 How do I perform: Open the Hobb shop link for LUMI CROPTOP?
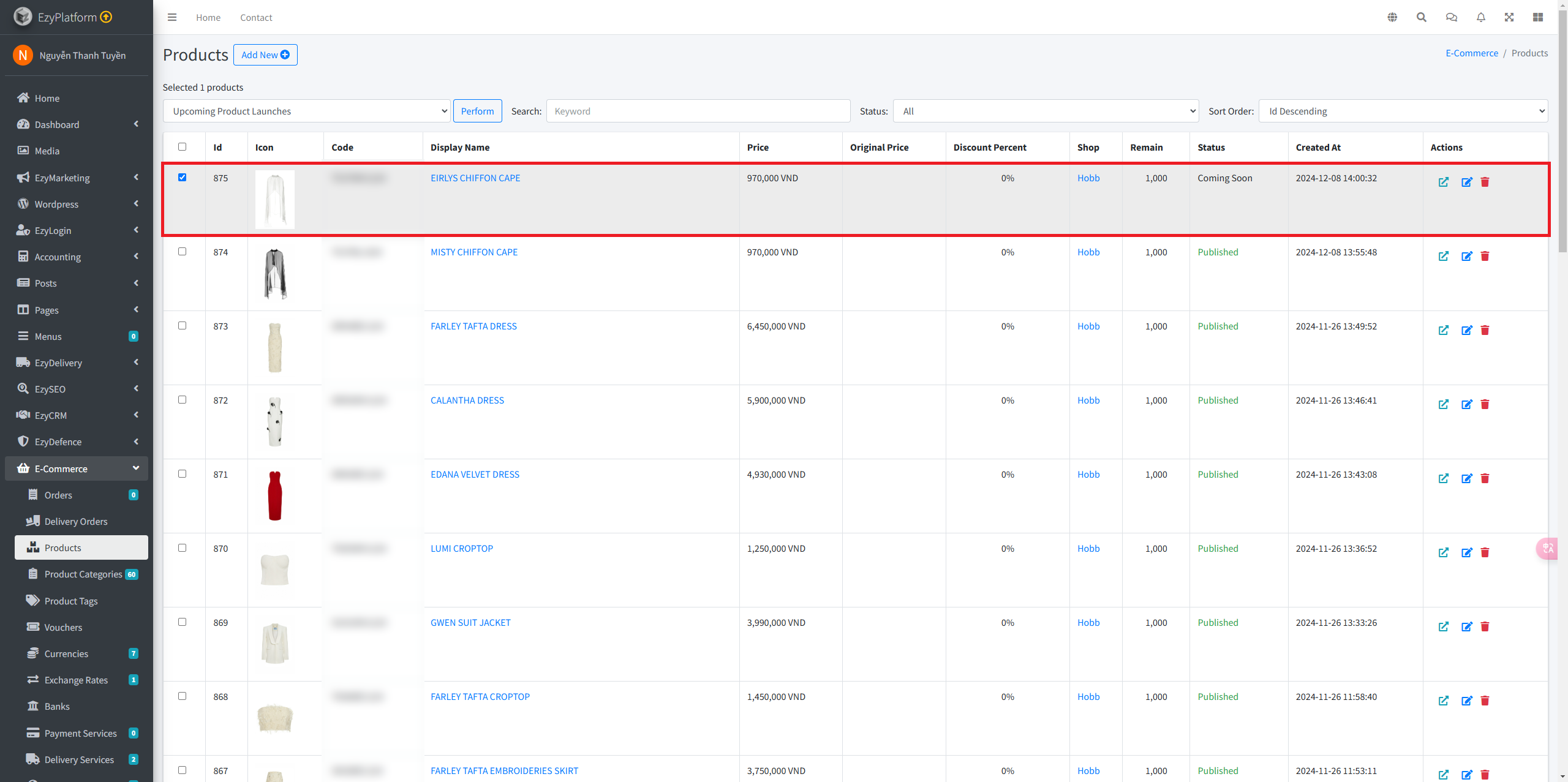click(x=1088, y=548)
